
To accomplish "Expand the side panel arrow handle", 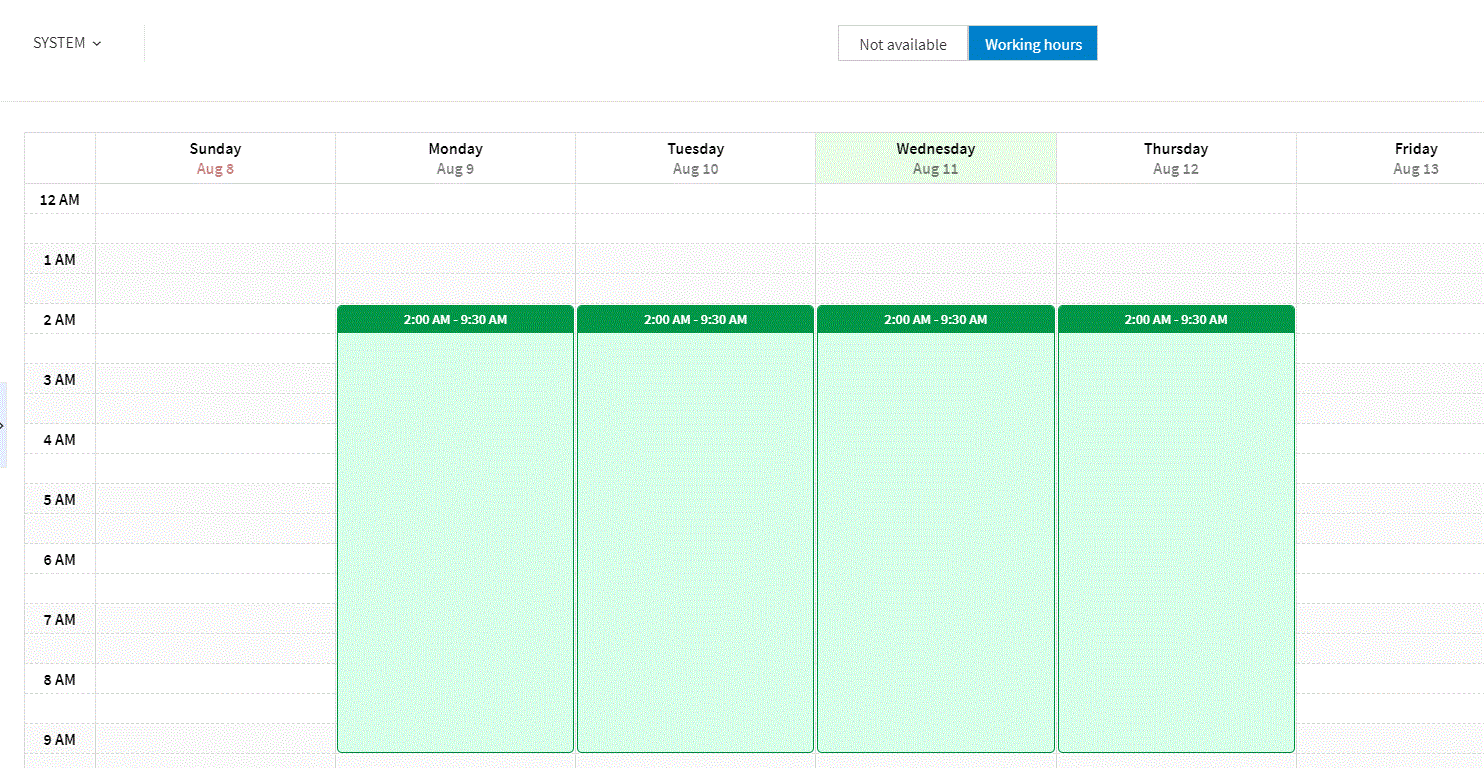I will pyautogui.click(x=3, y=425).
